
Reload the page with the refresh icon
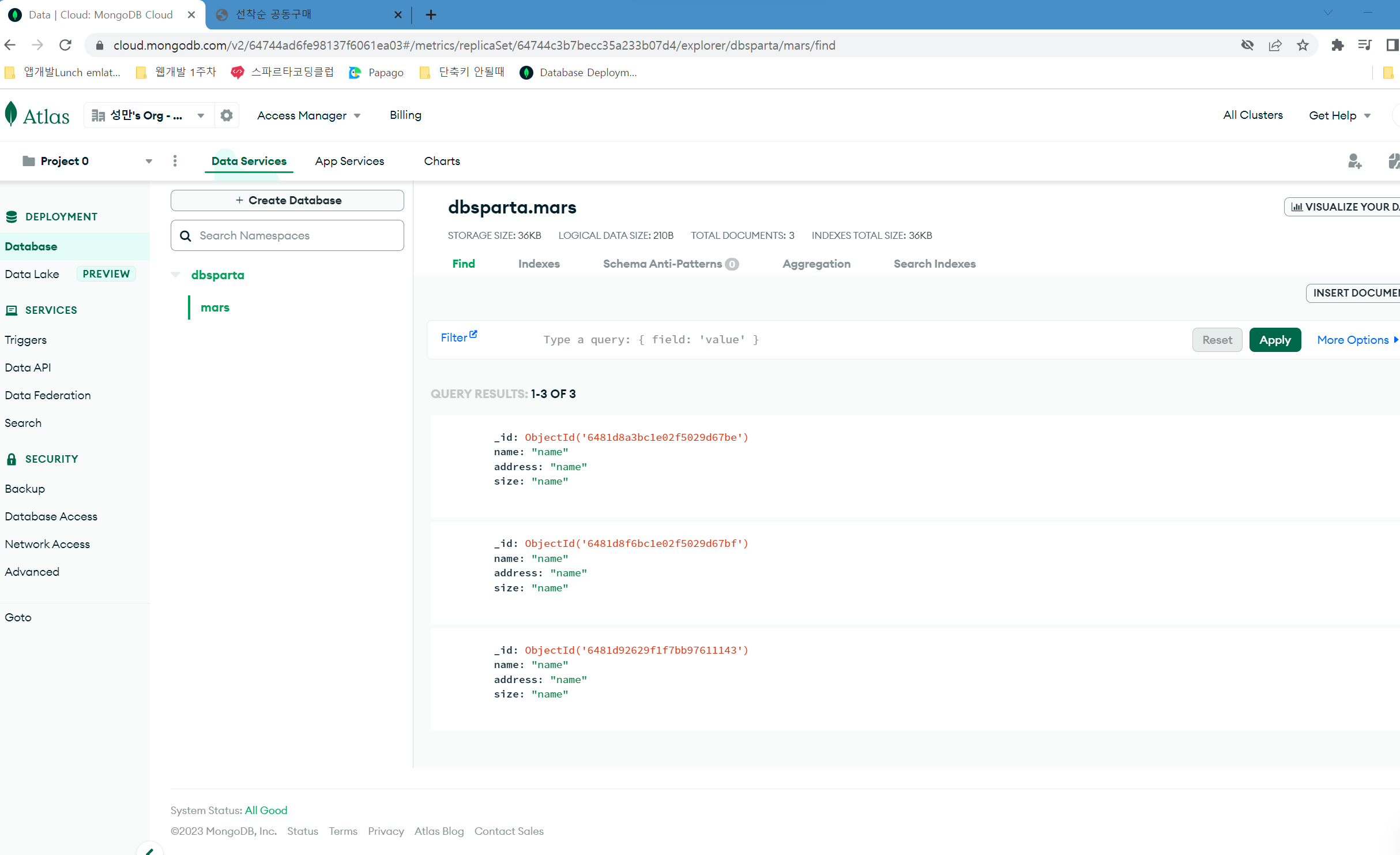(x=66, y=45)
